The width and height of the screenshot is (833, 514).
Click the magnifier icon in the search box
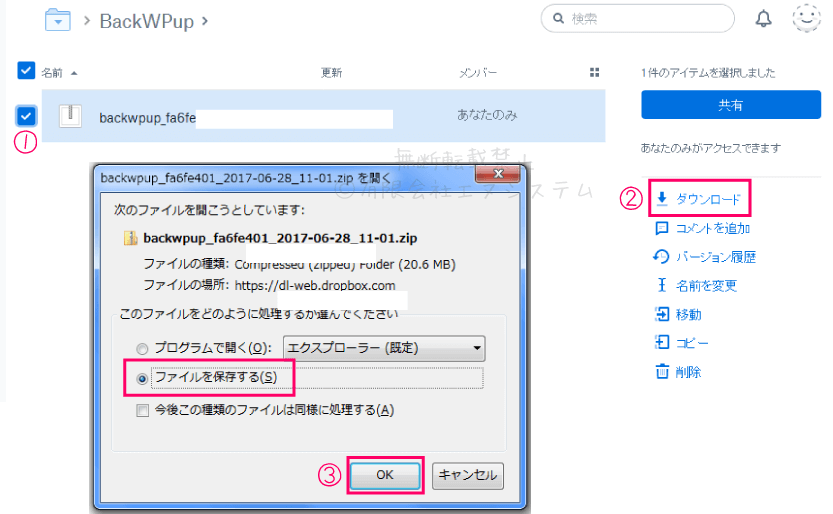[x=558, y=19]
